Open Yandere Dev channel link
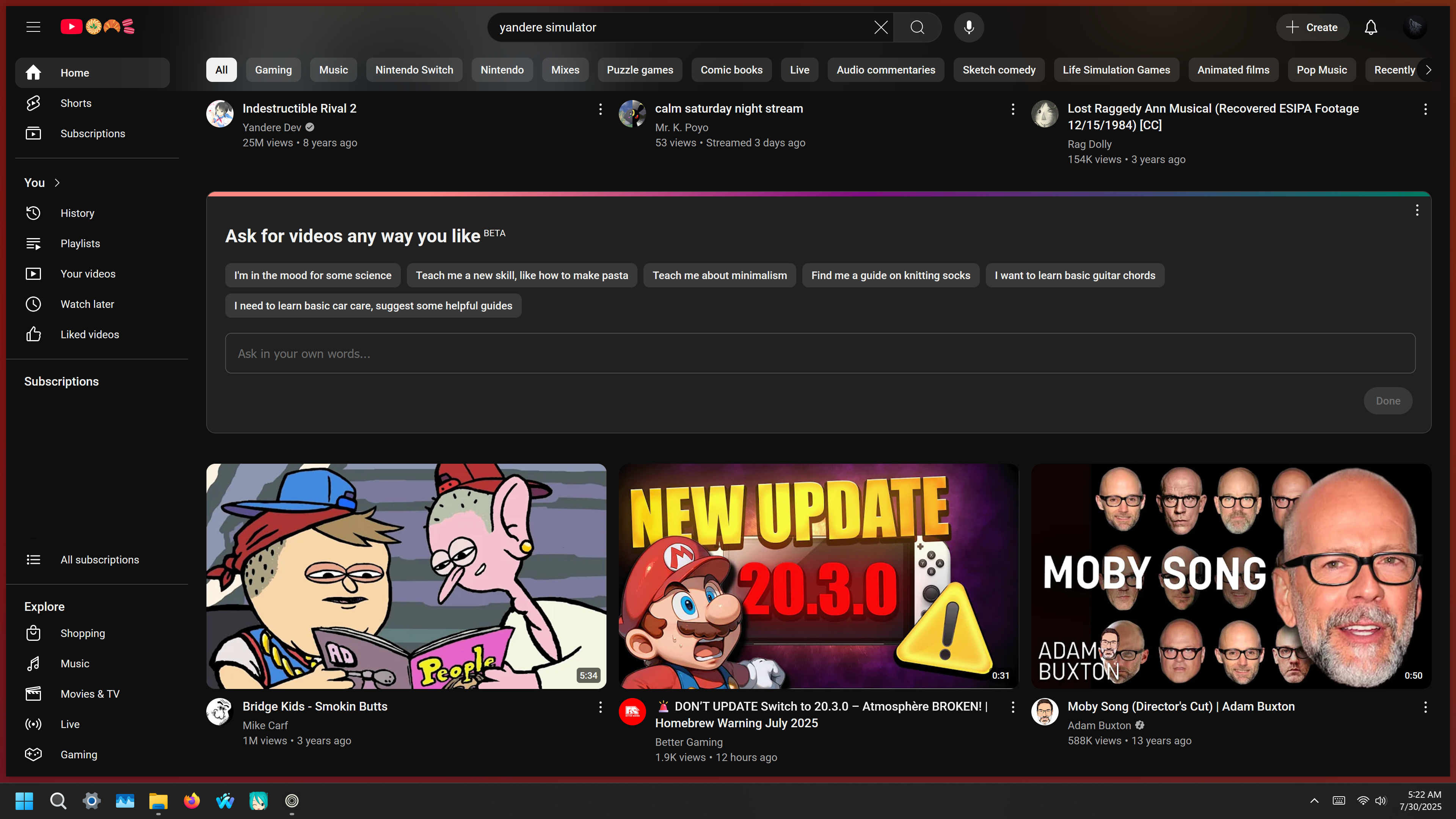The image size is (1456, 819). (x=272, y=128)
